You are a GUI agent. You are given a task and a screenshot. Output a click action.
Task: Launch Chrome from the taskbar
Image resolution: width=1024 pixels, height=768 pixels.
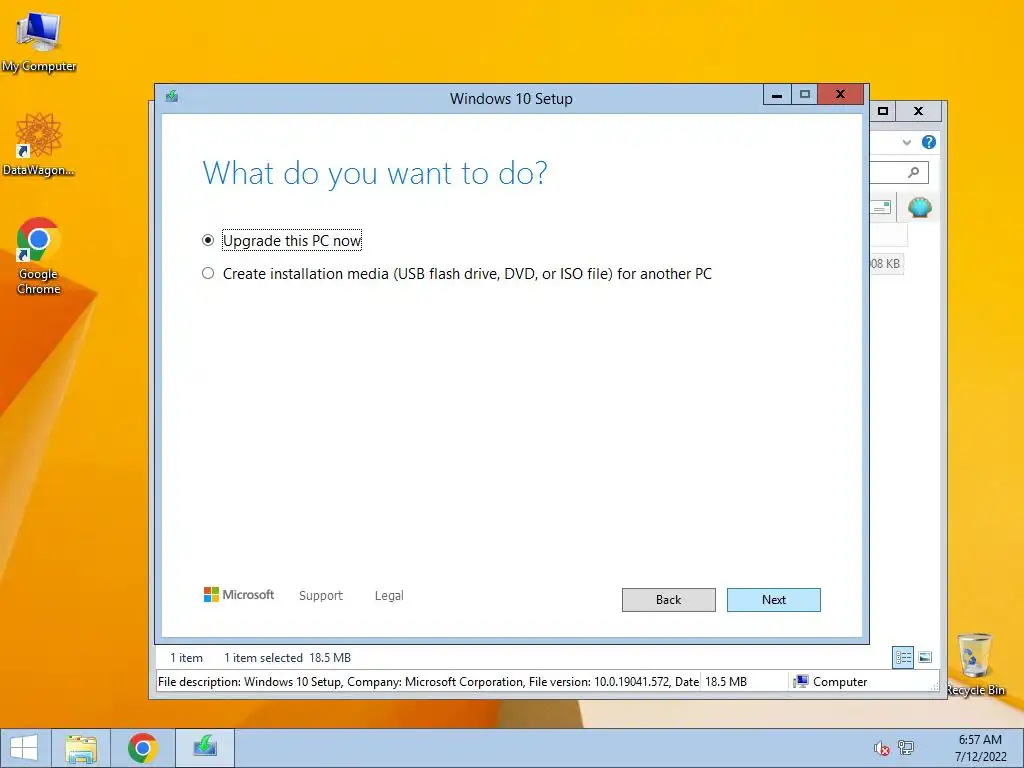pyautogui.click(x=142, y=748)
